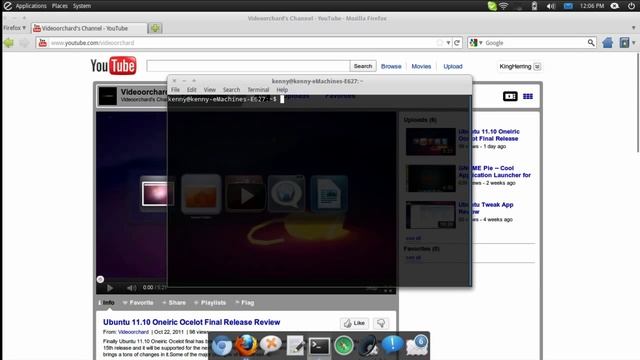Screen dimensions: 640x360
Task: Open terminal View menu
Action: [x=209, y=90]
